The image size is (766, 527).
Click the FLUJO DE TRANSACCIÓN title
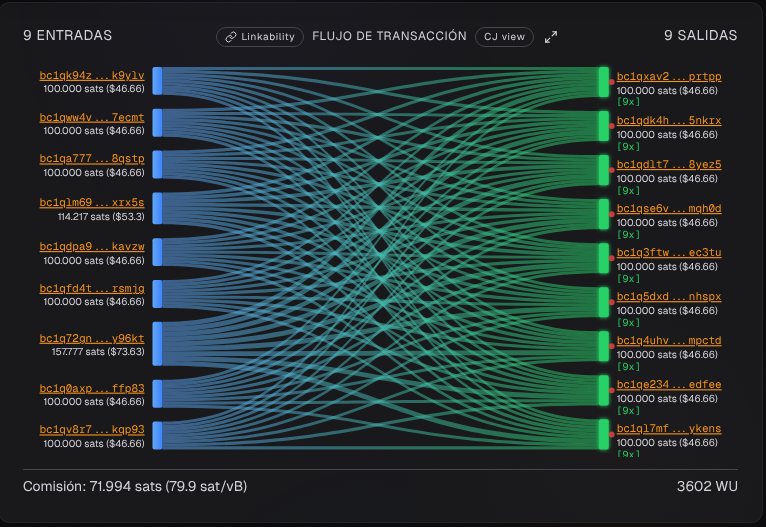[389, 36]
